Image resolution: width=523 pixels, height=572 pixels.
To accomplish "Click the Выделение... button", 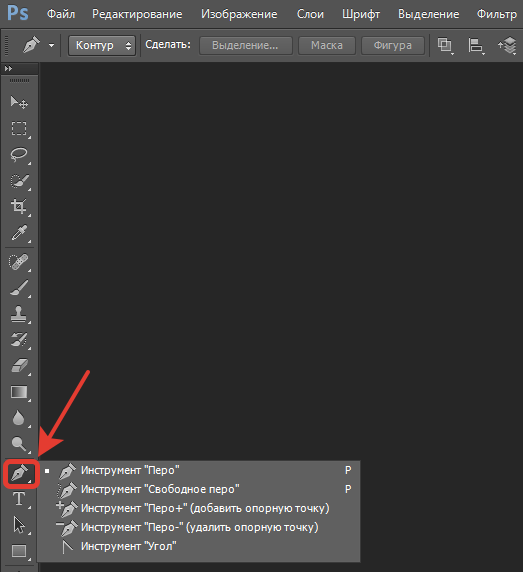I will click(x=245, y=45).
